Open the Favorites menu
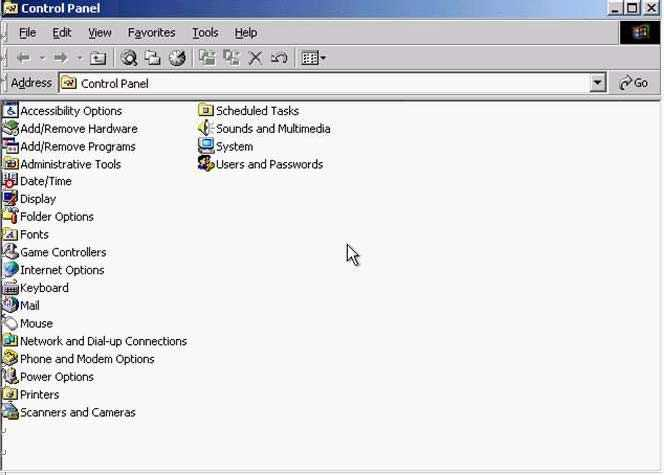 point(151,33)
